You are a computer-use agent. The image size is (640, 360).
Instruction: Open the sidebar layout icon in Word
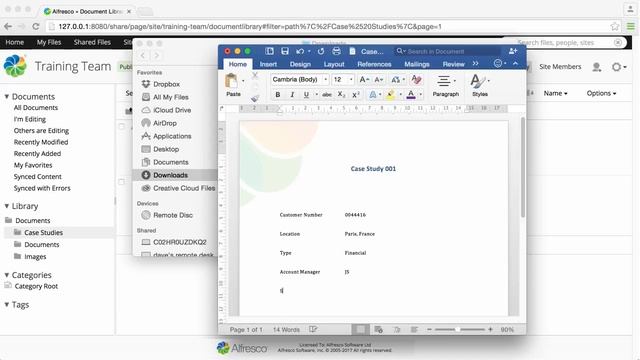click(269, 51)
